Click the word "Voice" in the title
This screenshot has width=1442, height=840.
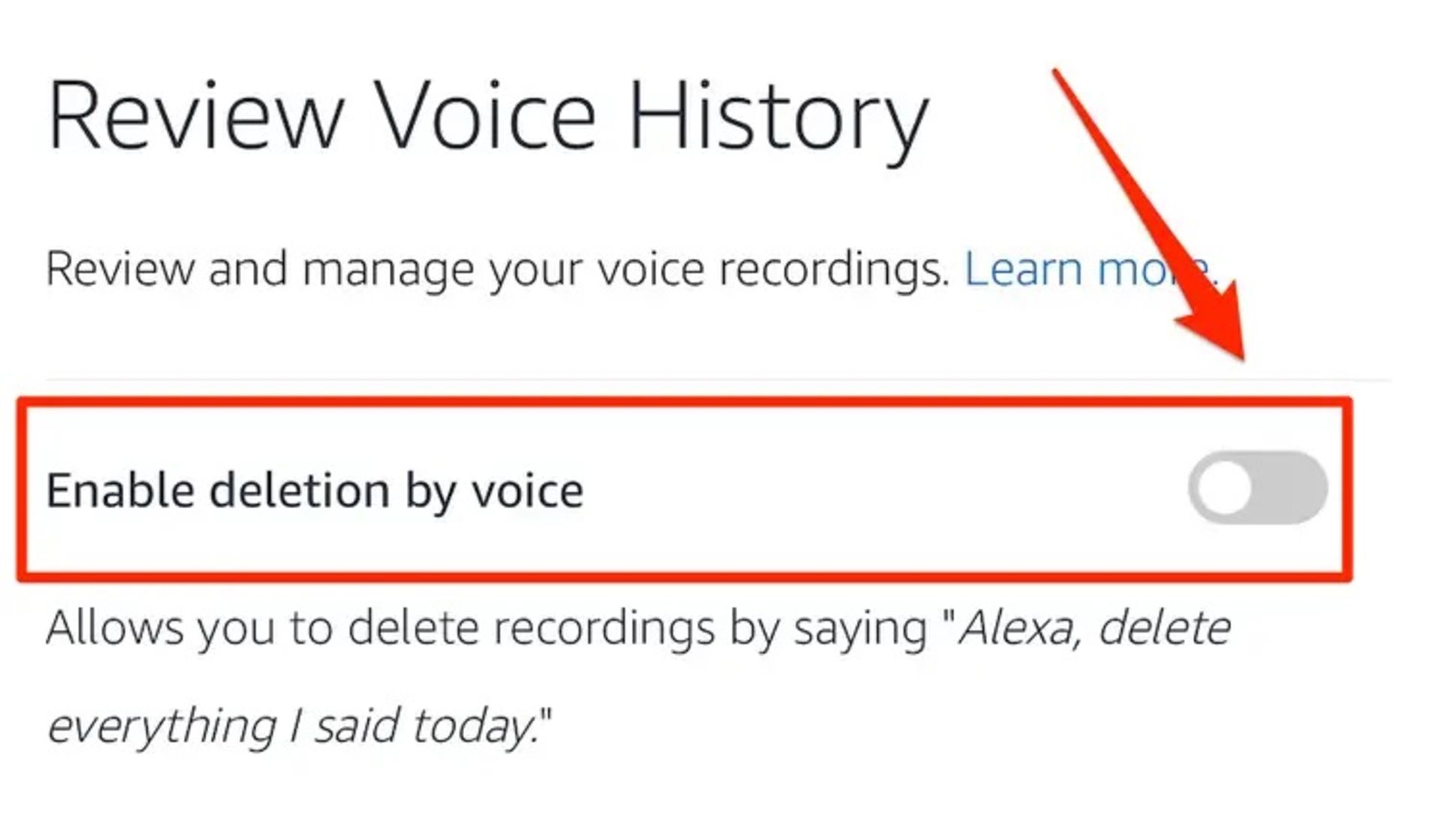point(486,118)
